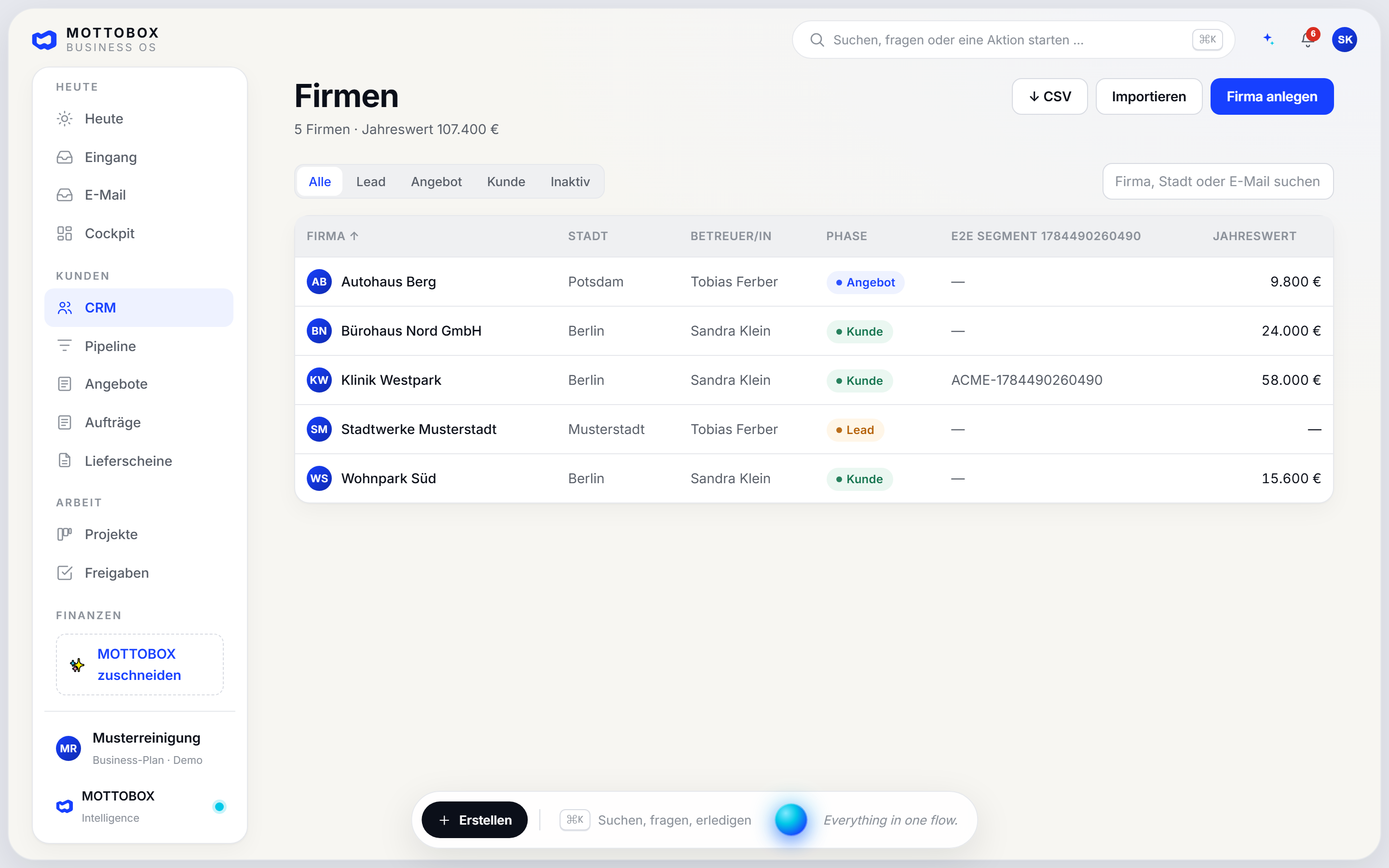Click the Cockpit grid icon
1389x868 pixels.
pyautogui.click(x=65, y=234)
